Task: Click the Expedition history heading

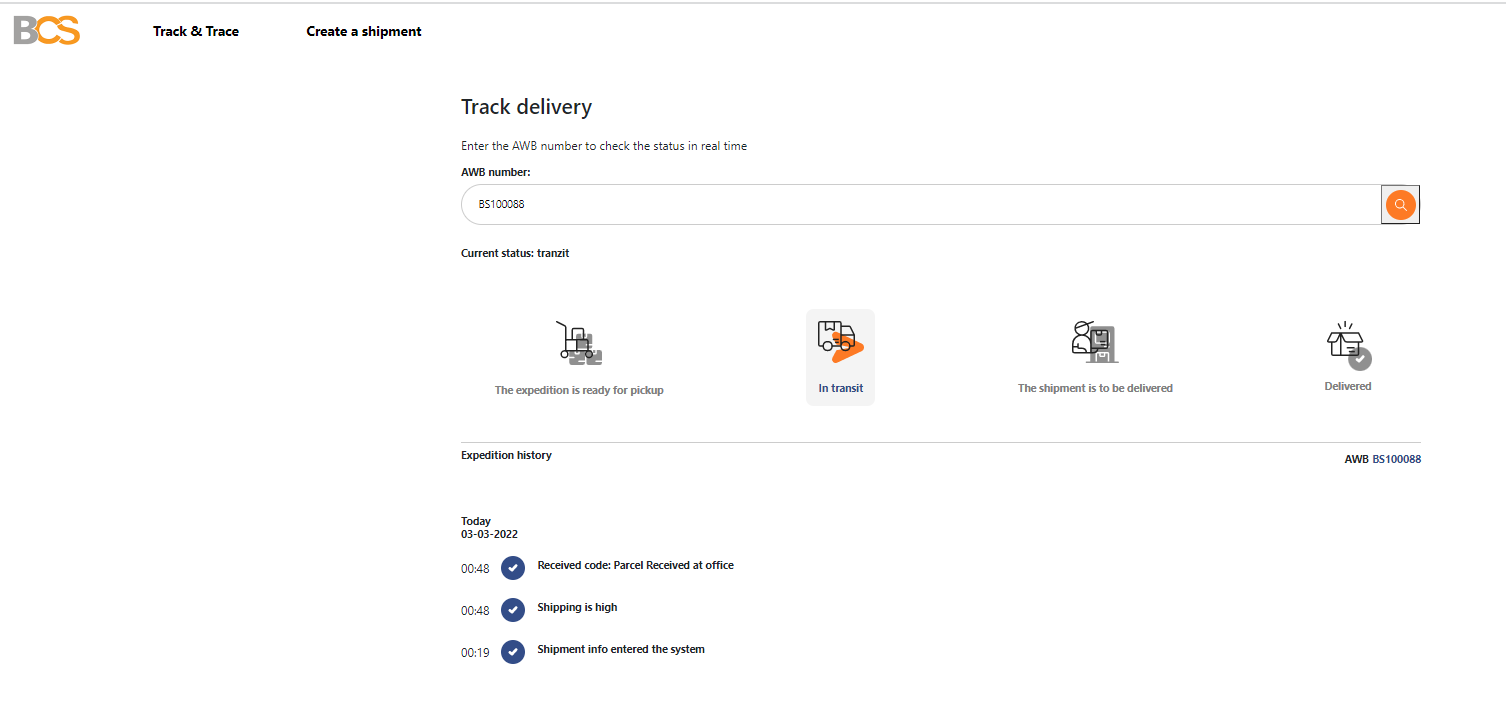Action: pos(506,455)
